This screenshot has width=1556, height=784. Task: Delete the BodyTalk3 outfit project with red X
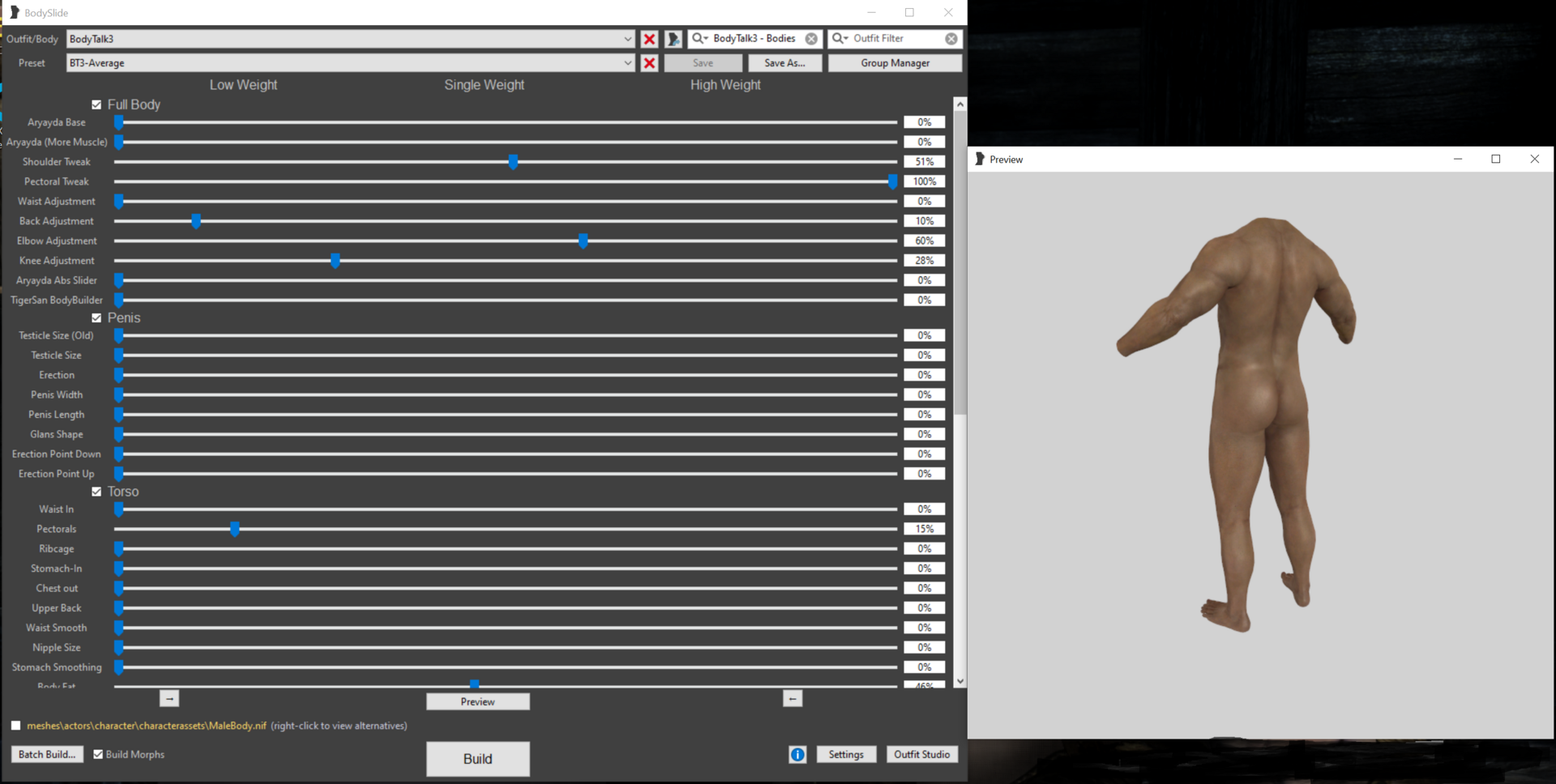[x=649, y=39]
